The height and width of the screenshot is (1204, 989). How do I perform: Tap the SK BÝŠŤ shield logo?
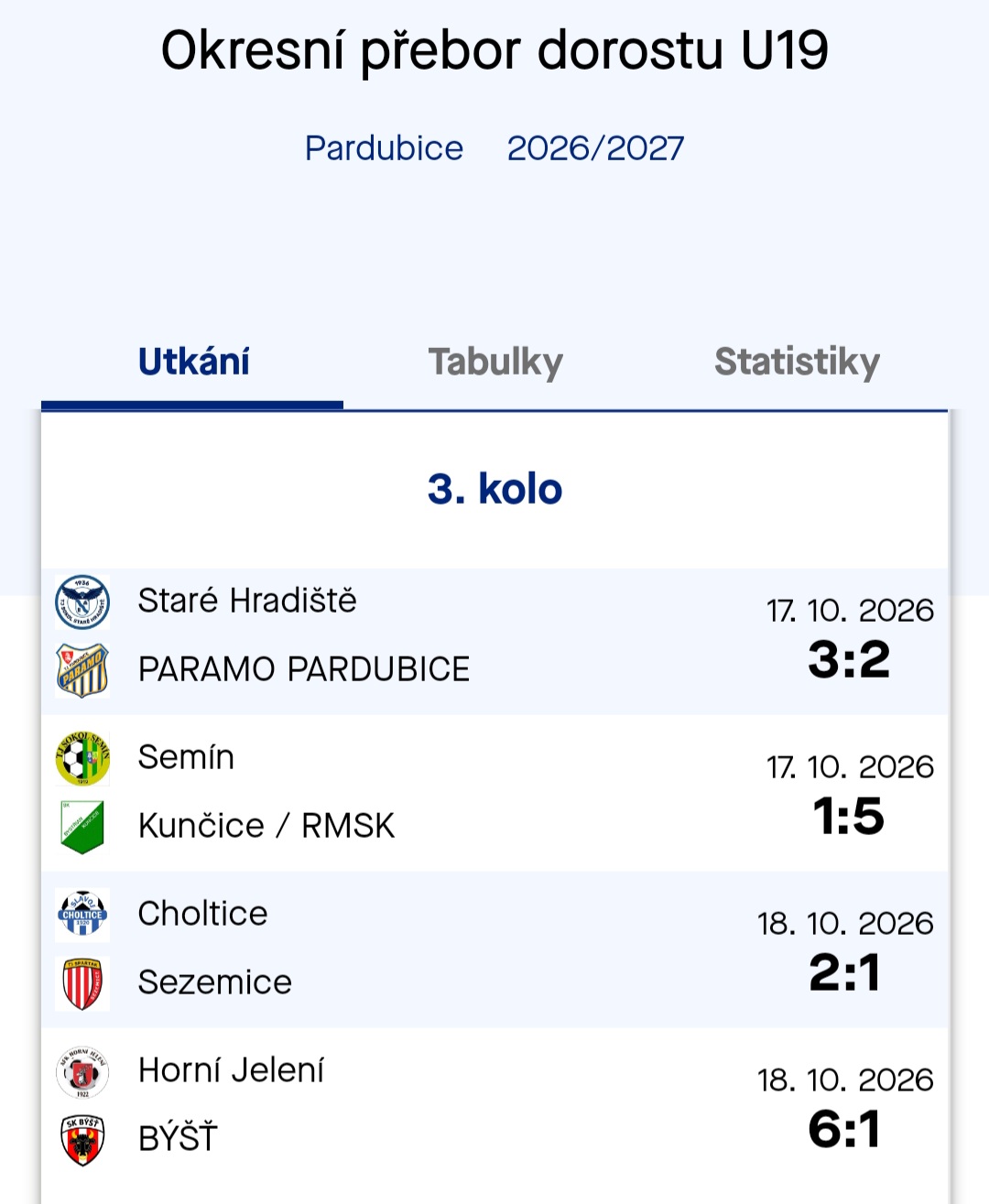82,1140
